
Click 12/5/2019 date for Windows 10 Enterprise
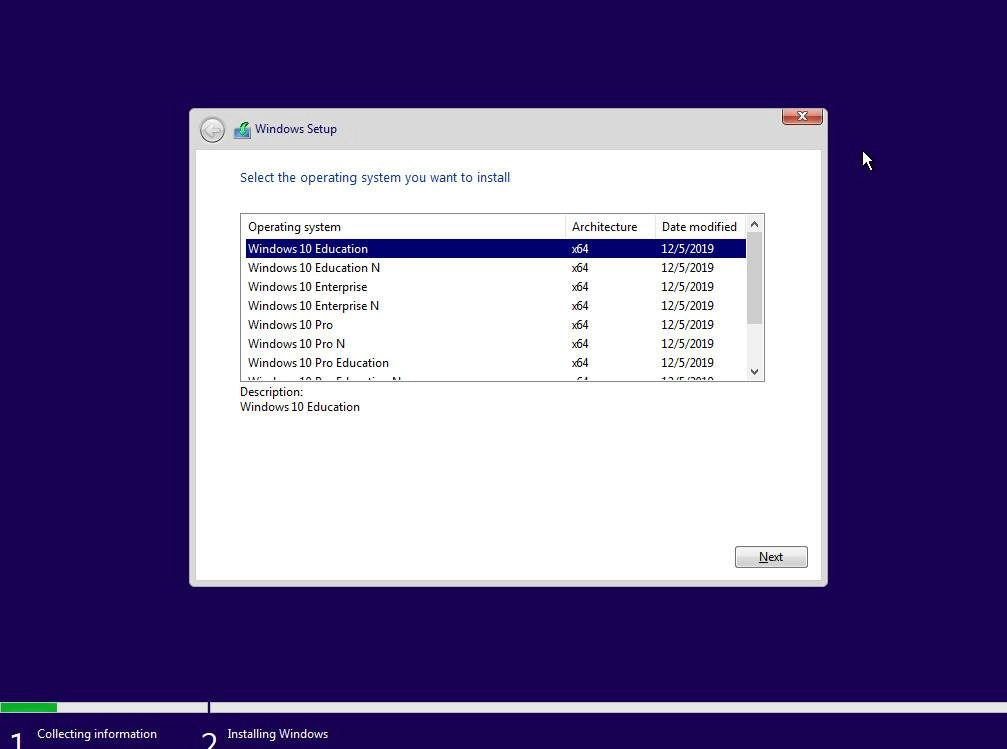pyautogui.click(x=687, y=286)
